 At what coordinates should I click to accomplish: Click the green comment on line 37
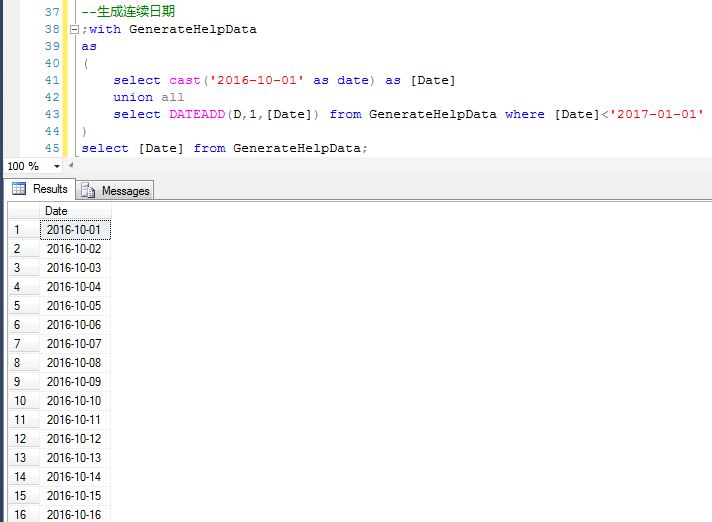pos(128,12)
